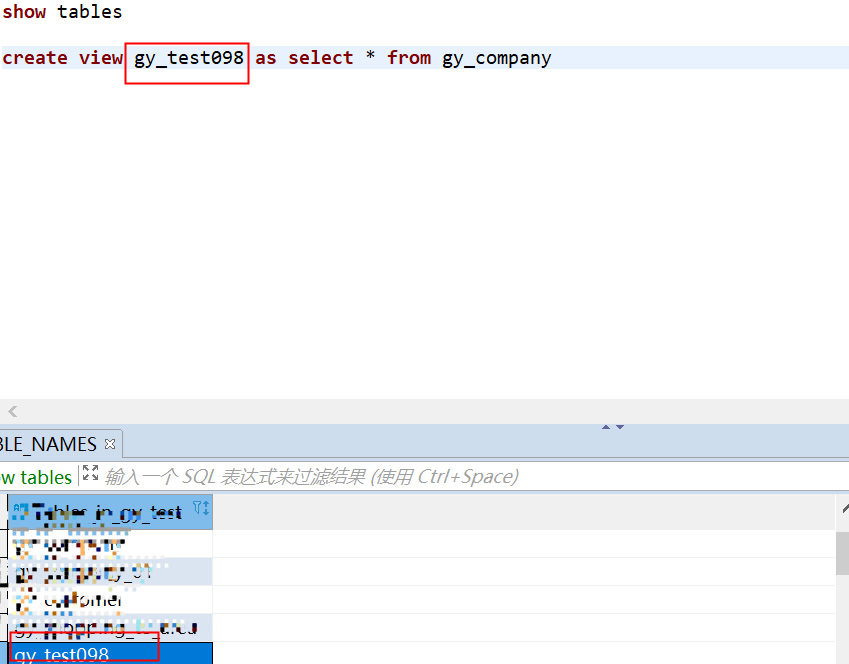Click the SQL filter expression input field
Viewport: 849px width, 664px height.
(400, 477)
